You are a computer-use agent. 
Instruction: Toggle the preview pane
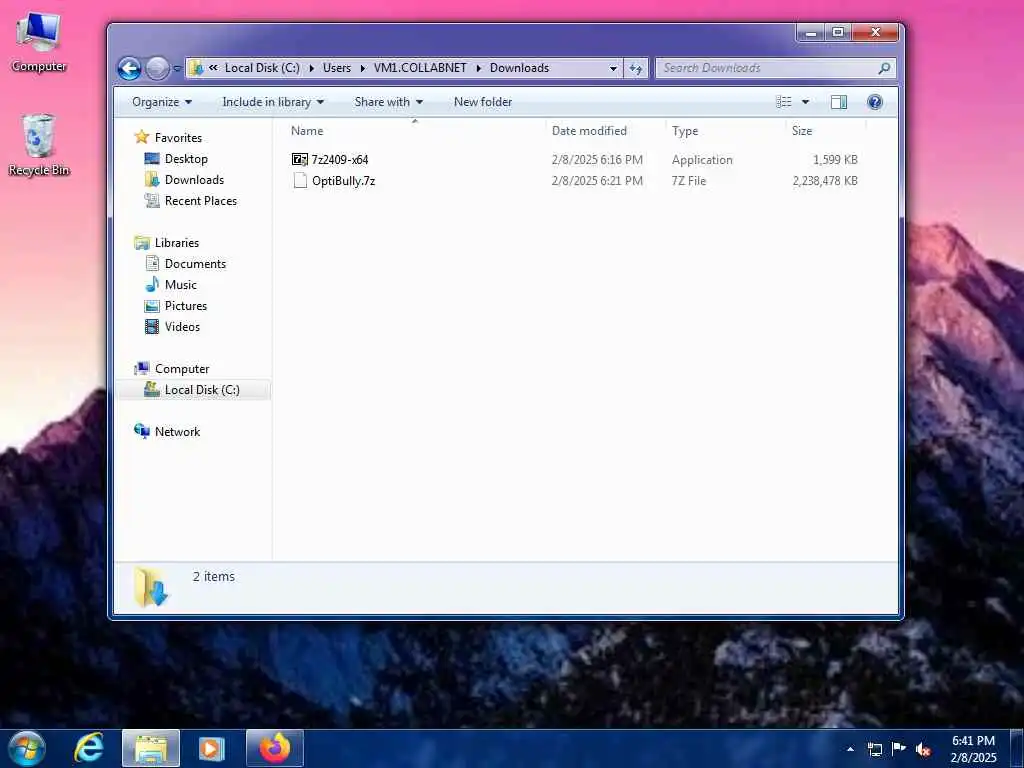point(839,102)
